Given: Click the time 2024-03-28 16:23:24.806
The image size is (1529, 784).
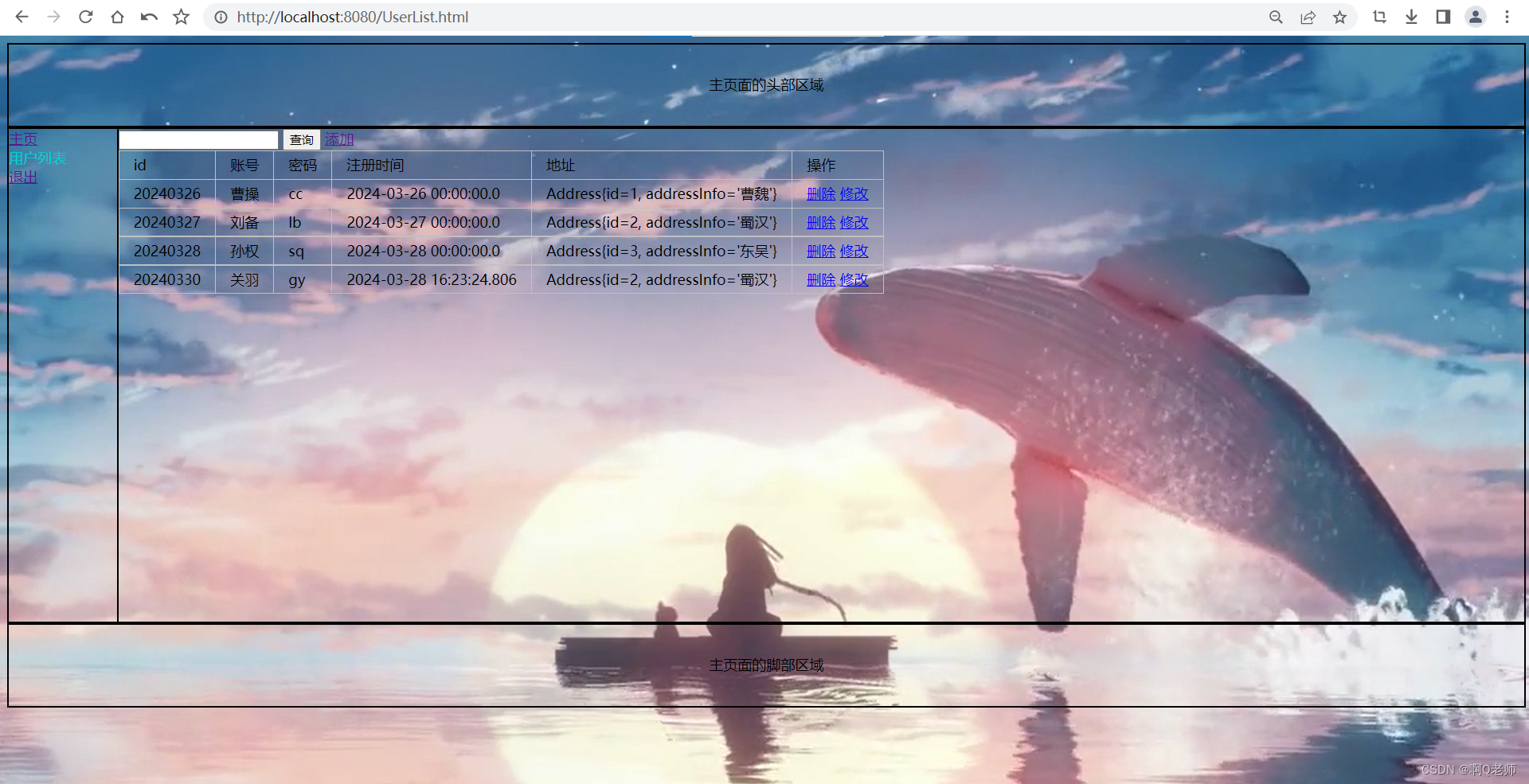Looking at the screenshot, I should 432,279.
